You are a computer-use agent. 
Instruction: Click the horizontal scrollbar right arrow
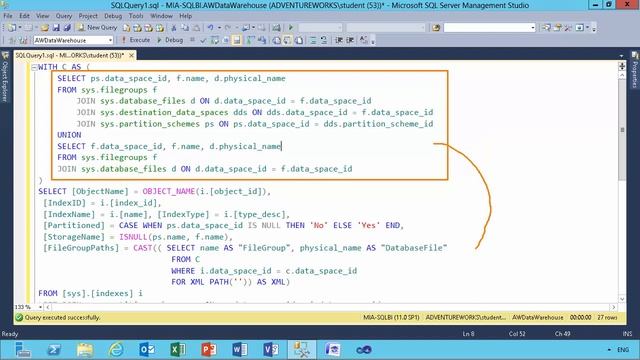click(x=613, y=307)
